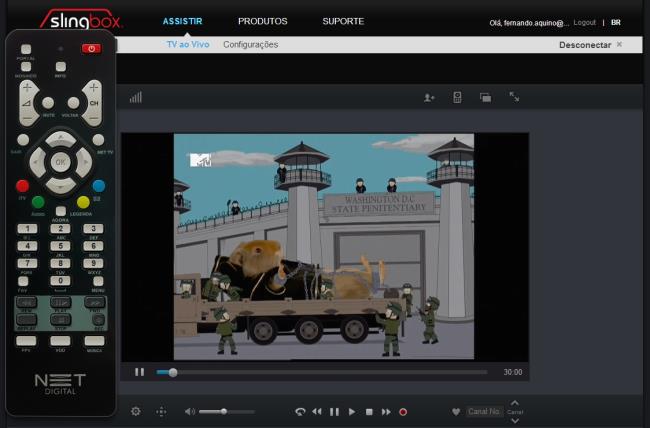The height and width of the screenshot is (428, 650).
Task: Click the PPV button on the remote
Action: pyautogui.click(x=26, y=341)
